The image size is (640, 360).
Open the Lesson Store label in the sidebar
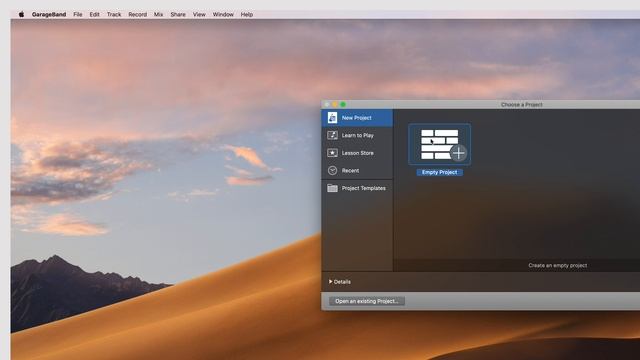point(358,153)
